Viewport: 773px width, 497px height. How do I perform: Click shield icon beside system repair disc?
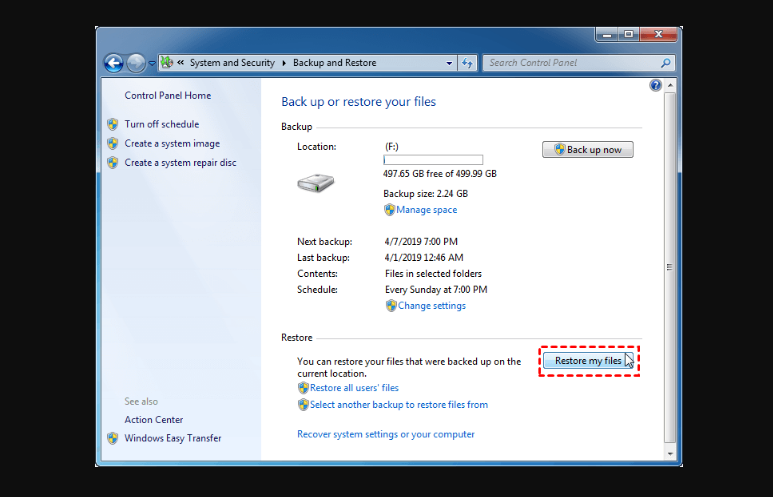point(113,163)
